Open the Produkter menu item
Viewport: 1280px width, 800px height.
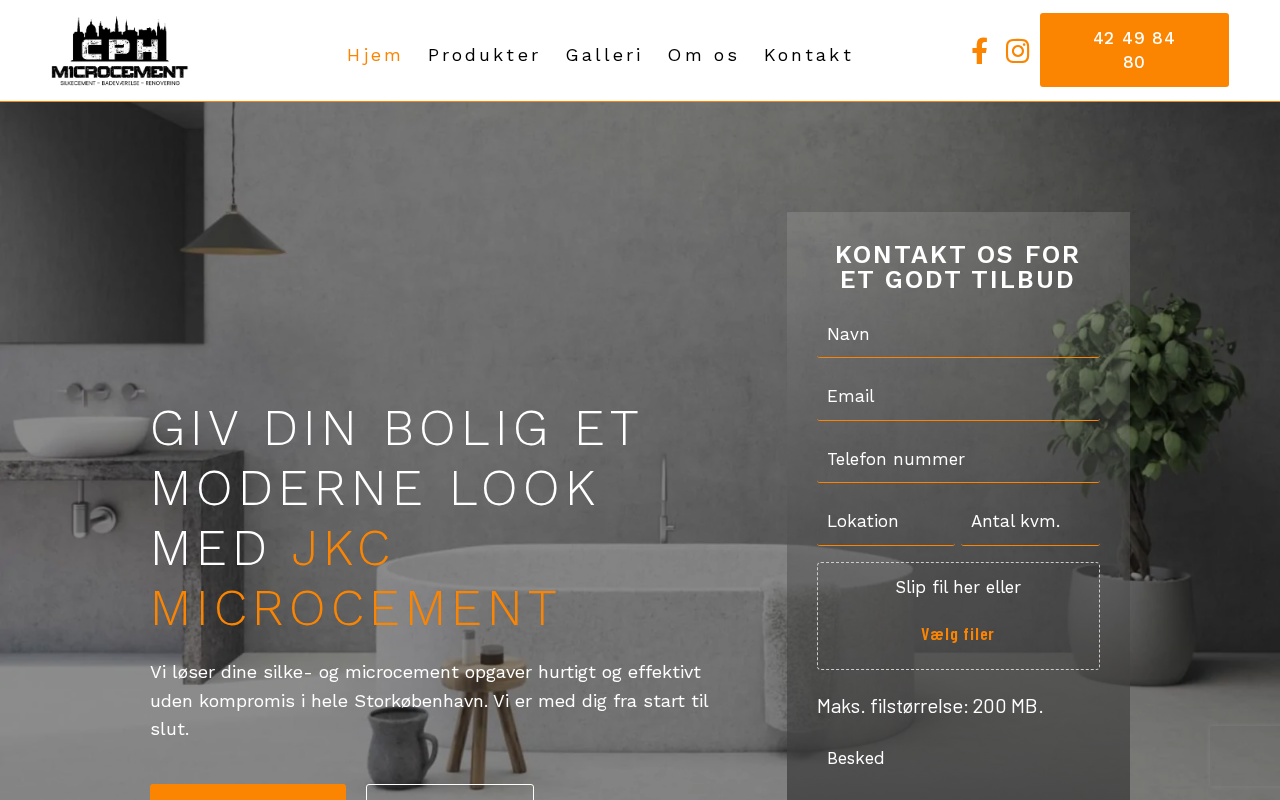click(x=484, y=55)
